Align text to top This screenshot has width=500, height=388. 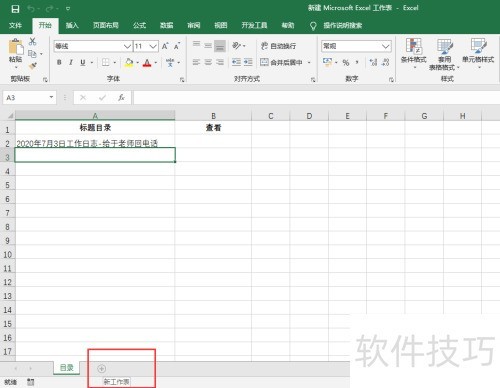[x=196, y=45]
